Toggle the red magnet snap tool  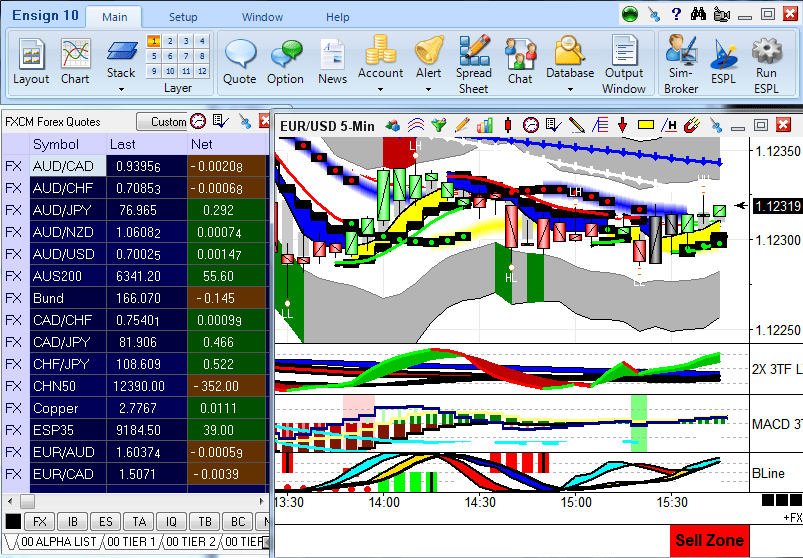point(692,125)
